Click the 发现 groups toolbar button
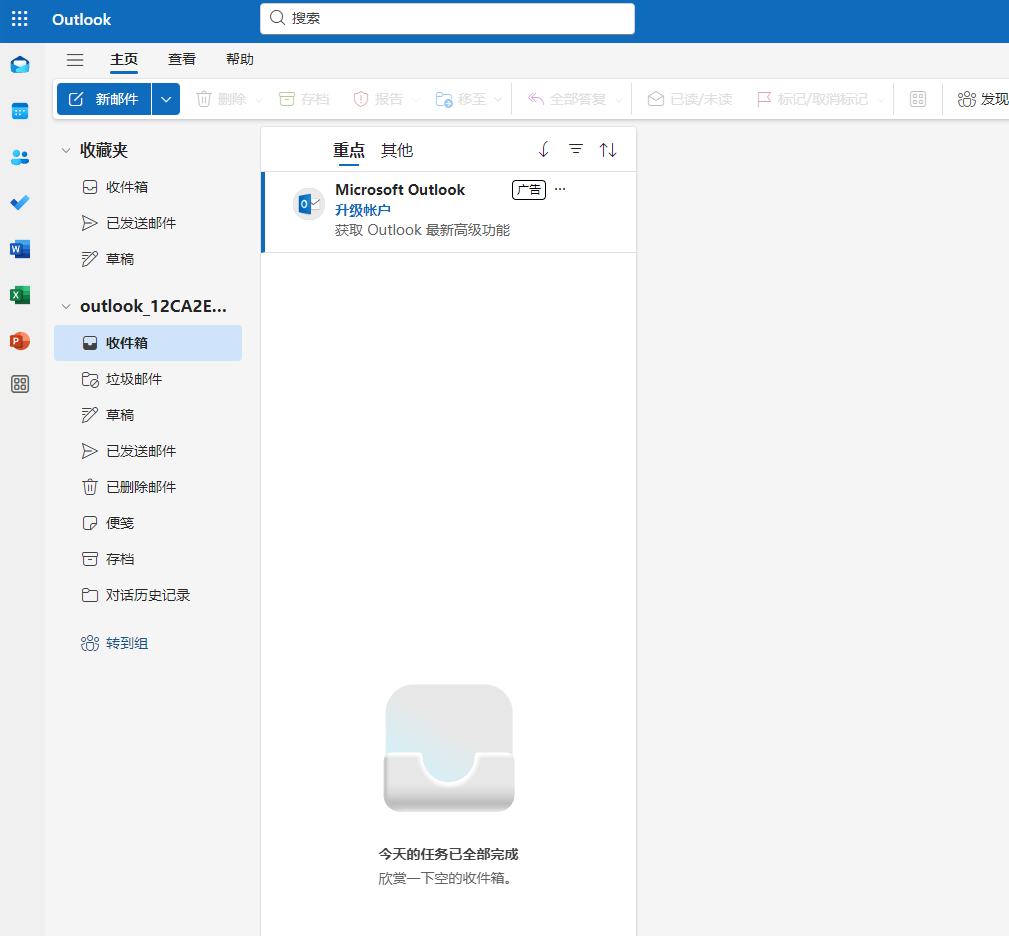The height and width of the screenshot is (936, 1009). pos(982,99)
